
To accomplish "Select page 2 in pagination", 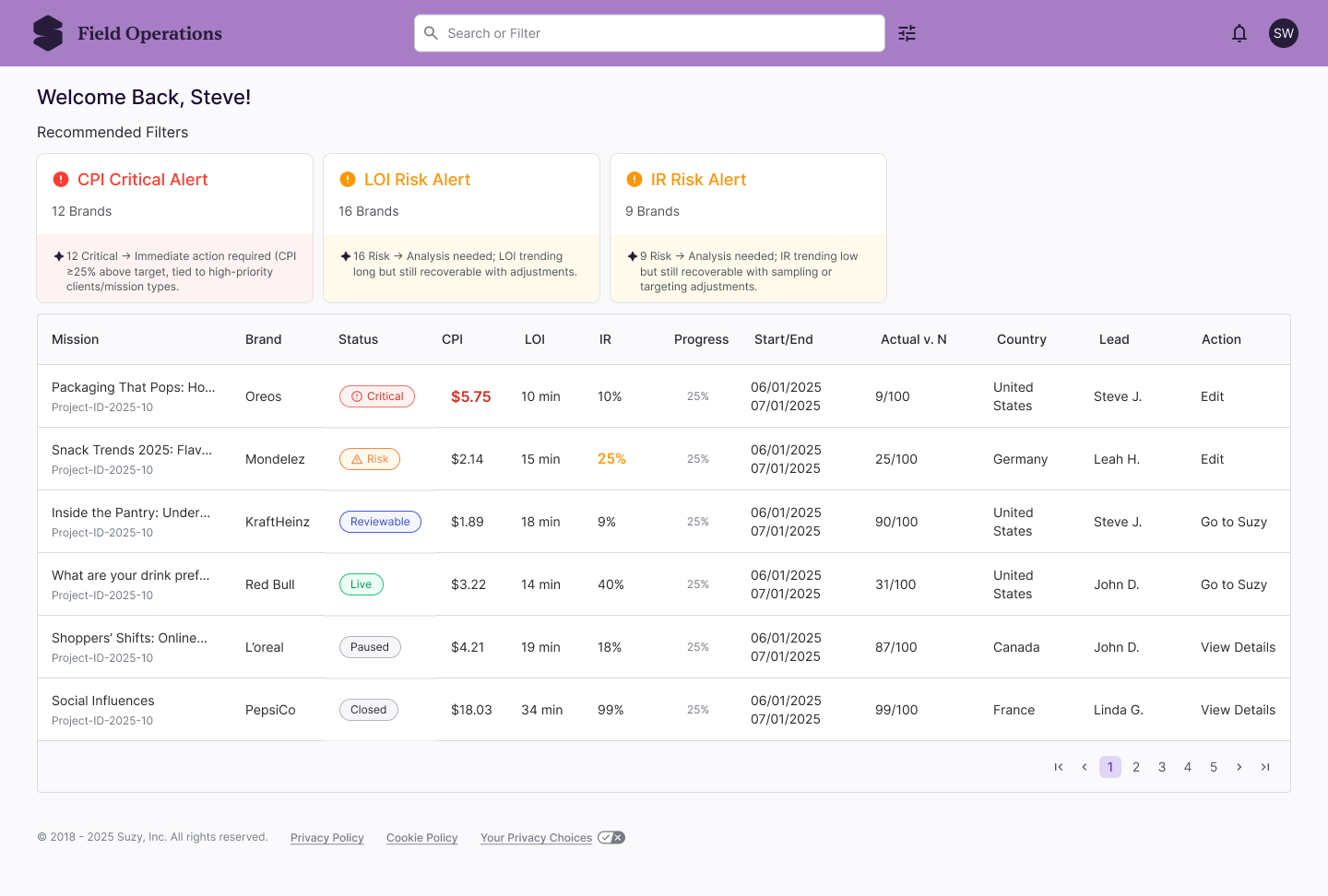I will click(1136, 767).
